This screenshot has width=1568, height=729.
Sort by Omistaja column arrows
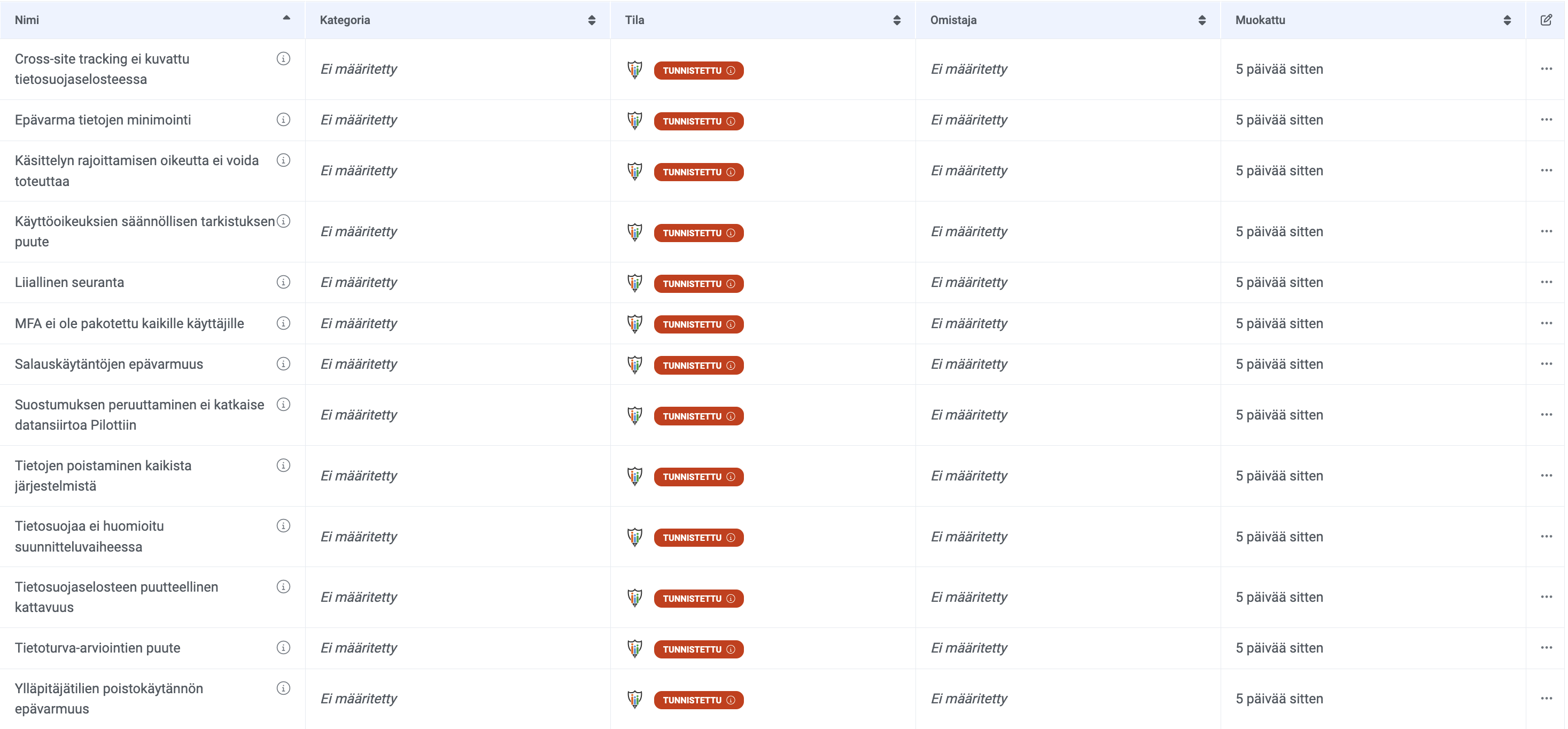point(1201,20)
